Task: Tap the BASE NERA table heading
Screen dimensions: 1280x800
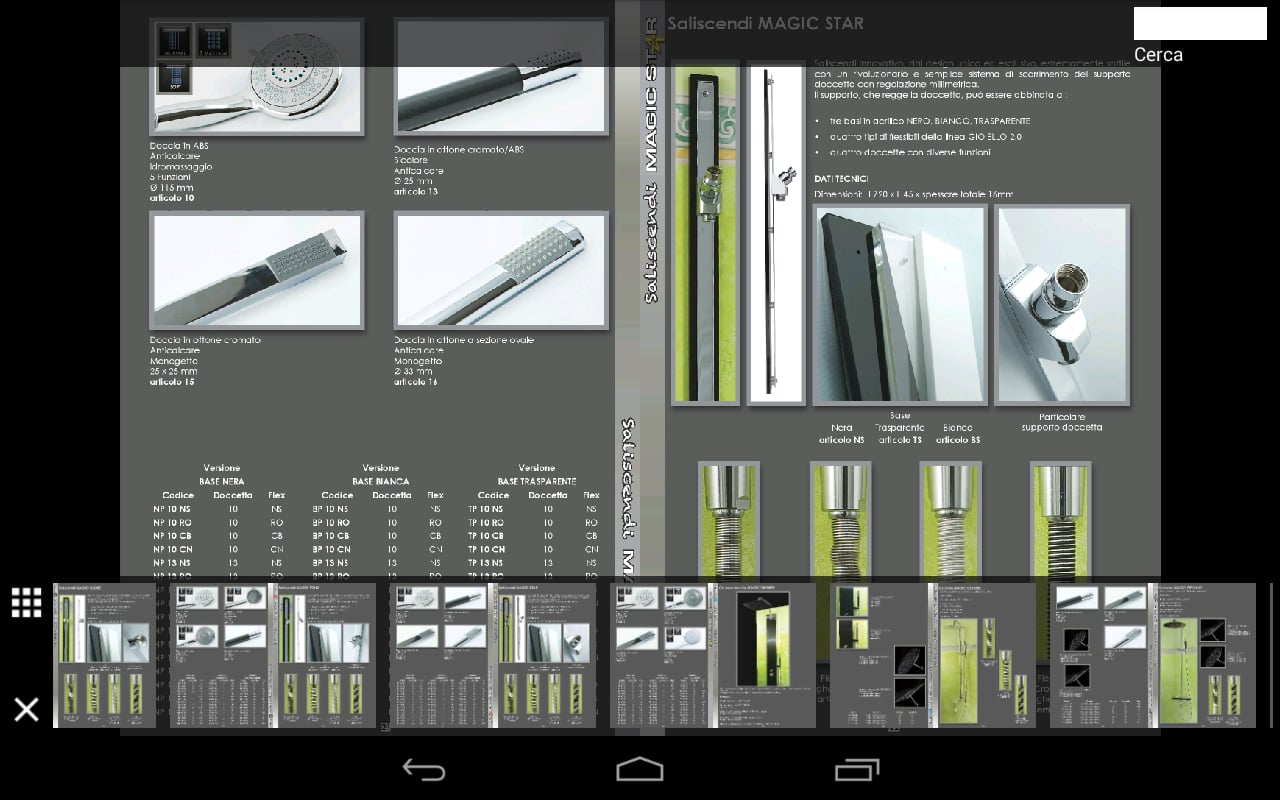Action: [222, 481]
